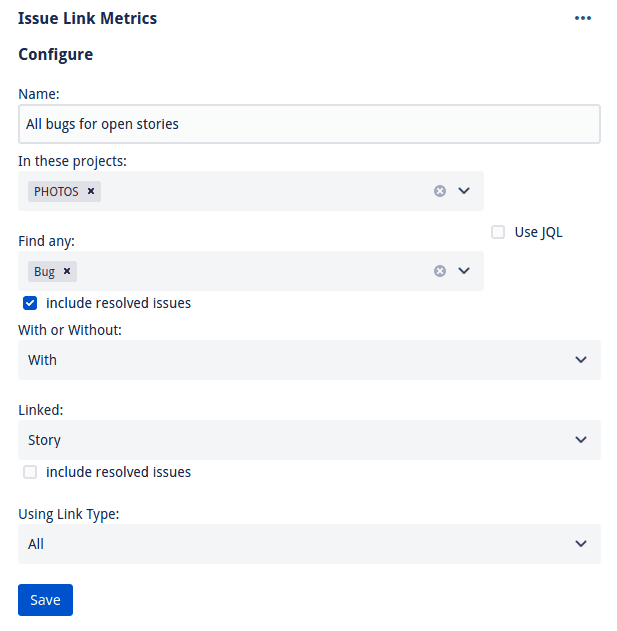
Task: Click the PHOTOS project chip
Action: [56, 192]
